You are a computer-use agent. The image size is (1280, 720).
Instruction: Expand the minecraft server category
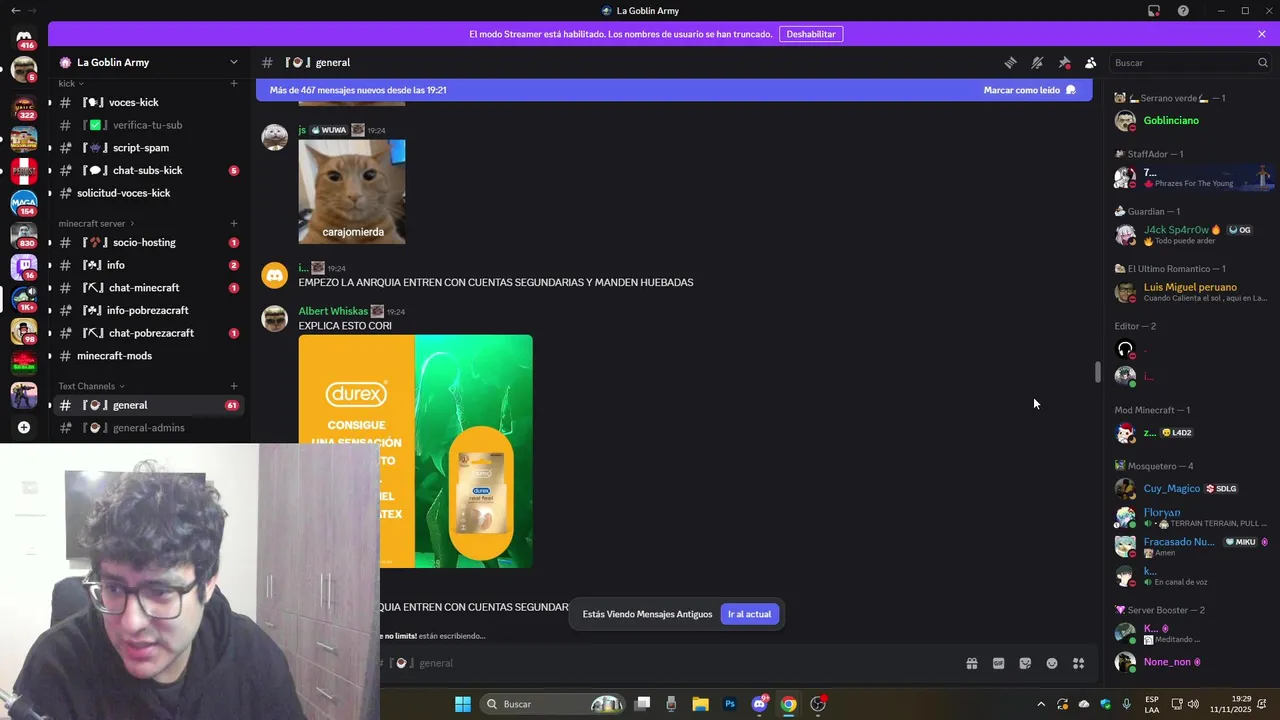97,223
